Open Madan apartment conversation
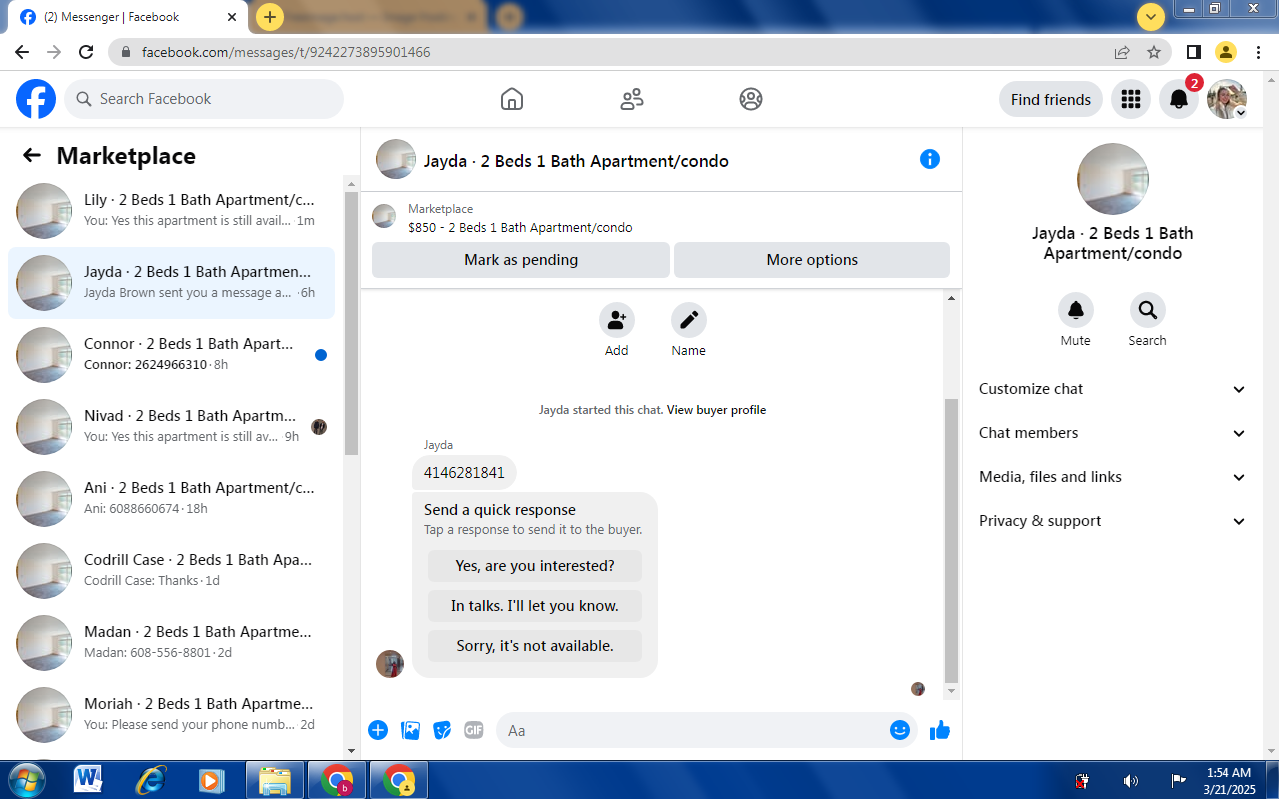The width and height of the screenshot is (1279, 799). [x=172, y=643]
